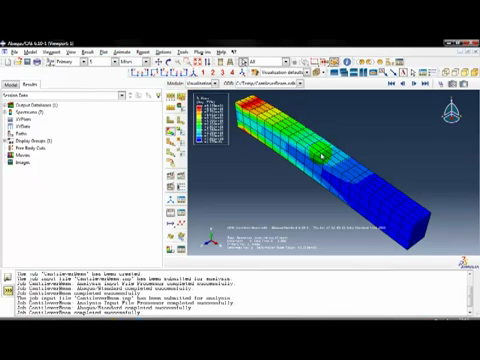Screen dimensions: 480x360
Task: Open the Primary variable dropdown
Action: [84, 62]
